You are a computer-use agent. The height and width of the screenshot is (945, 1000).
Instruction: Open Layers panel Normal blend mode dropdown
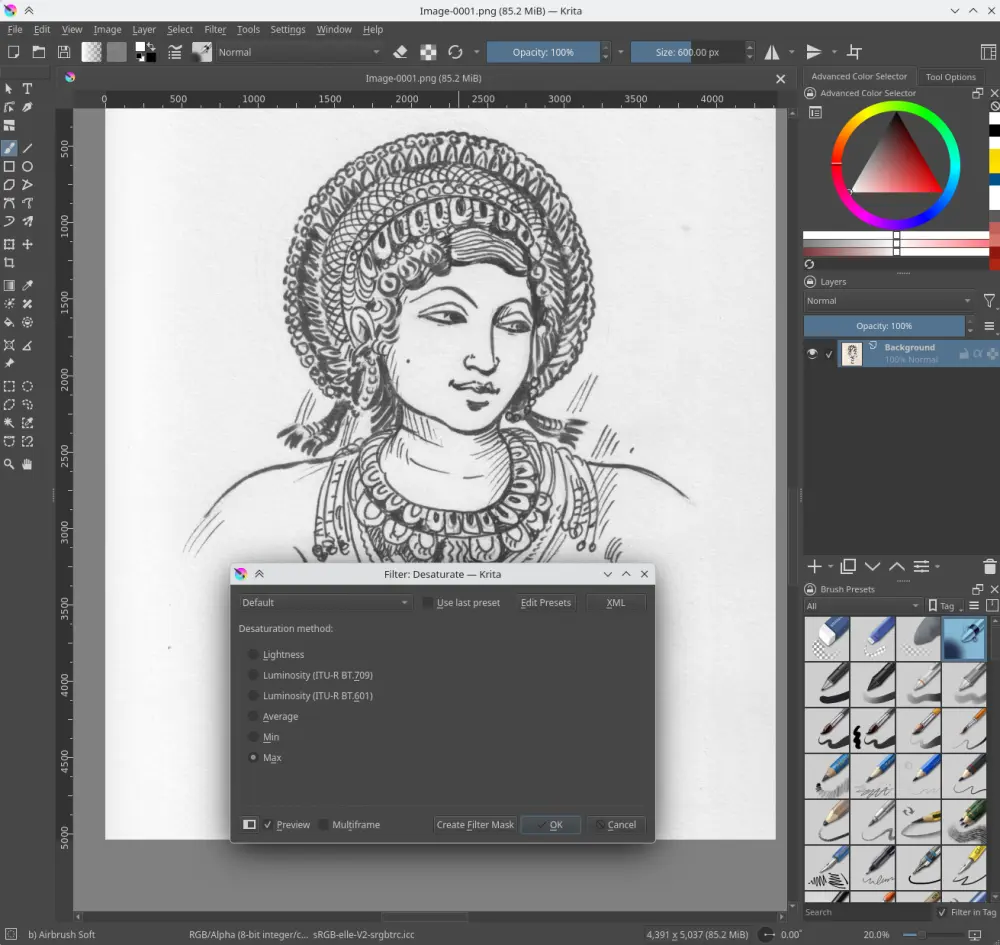click(x=888, y=301)
